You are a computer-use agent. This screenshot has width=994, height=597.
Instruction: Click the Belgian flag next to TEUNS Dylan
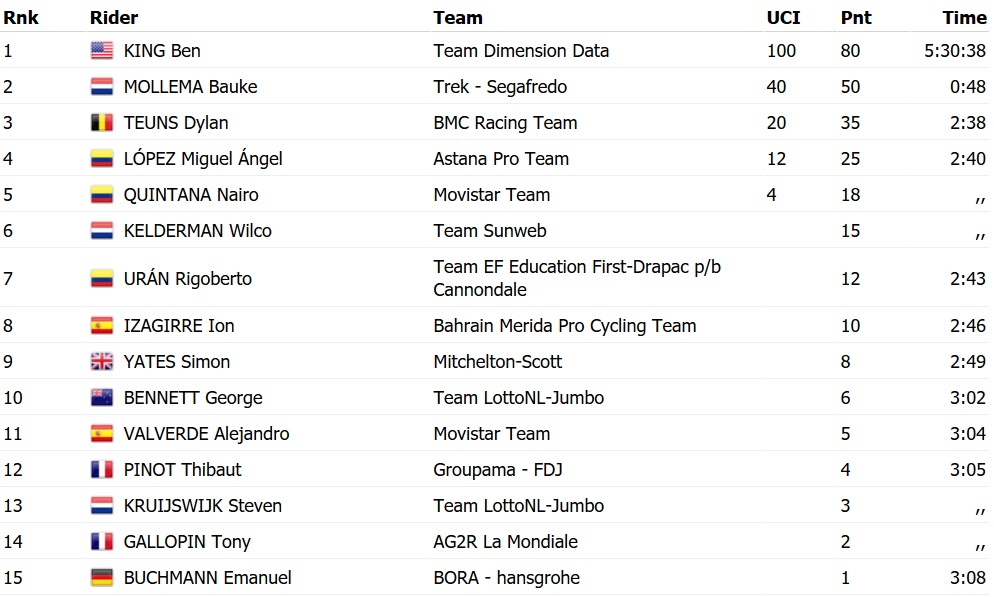(101, 123)
